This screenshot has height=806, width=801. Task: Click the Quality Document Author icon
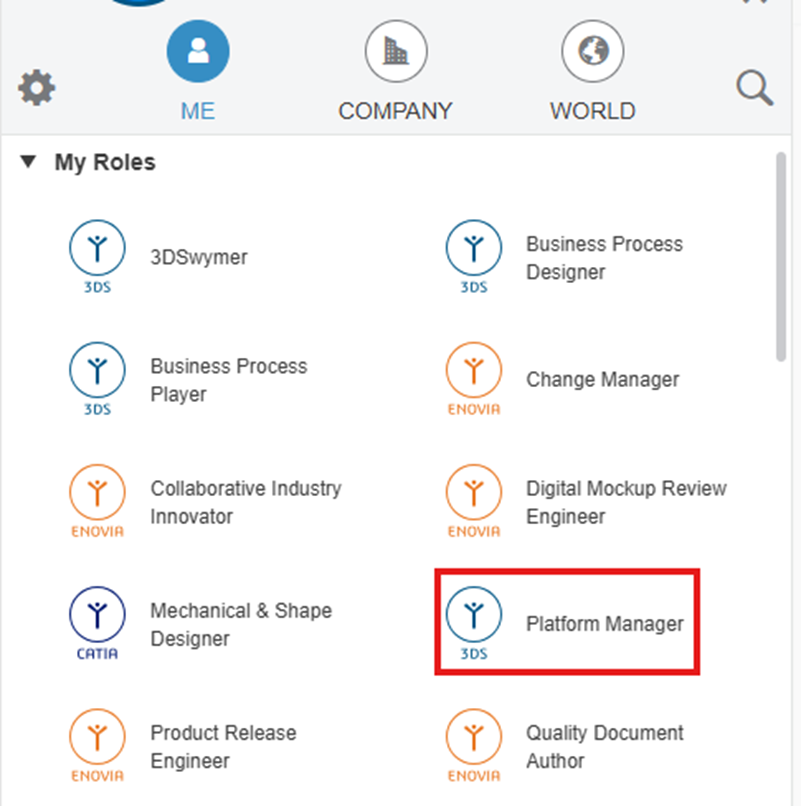(474, 745)
